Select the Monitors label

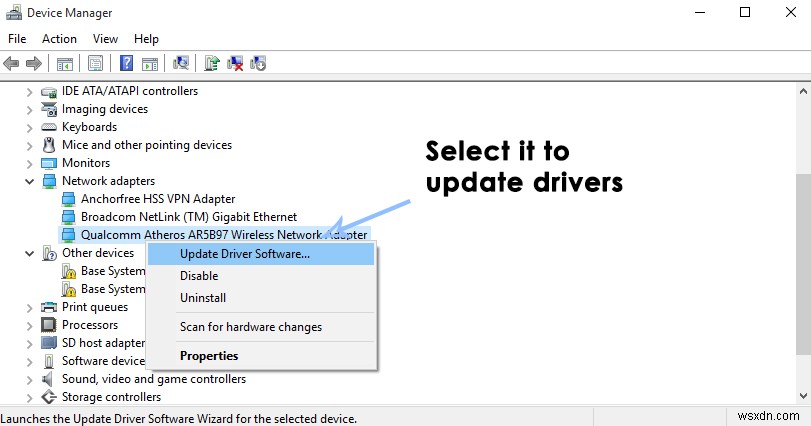coord(86,163)
